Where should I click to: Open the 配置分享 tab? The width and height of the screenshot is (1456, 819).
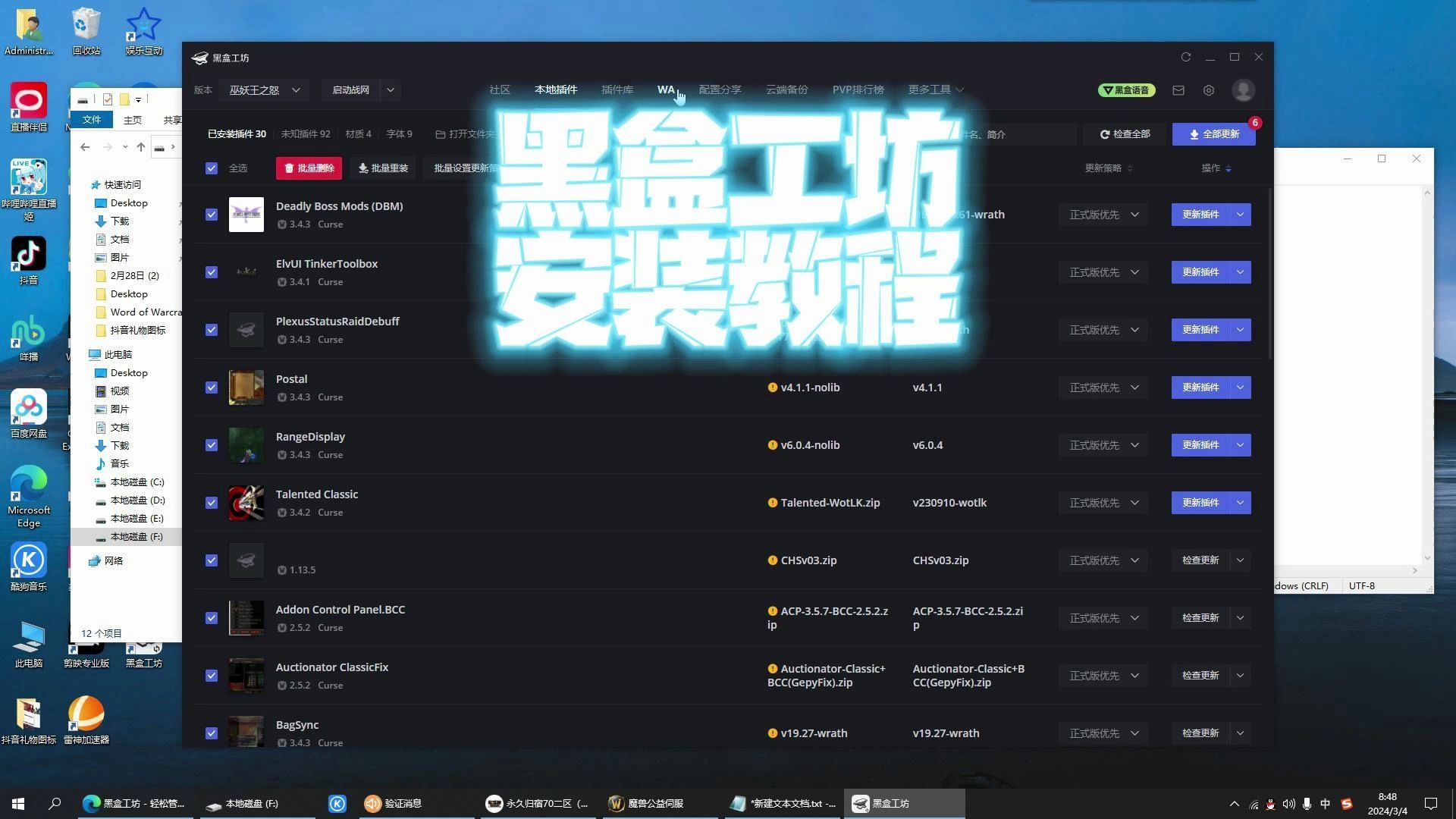720,89
